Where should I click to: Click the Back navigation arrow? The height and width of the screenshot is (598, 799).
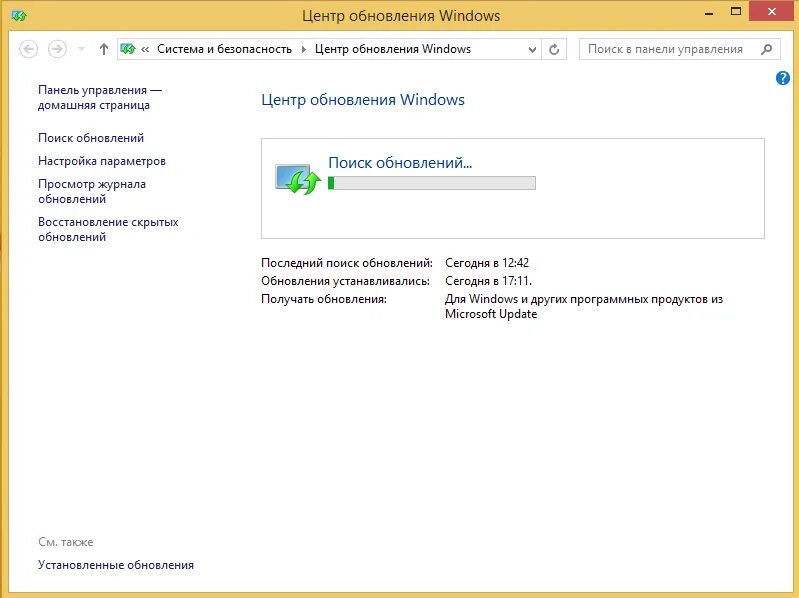point(29,49)
